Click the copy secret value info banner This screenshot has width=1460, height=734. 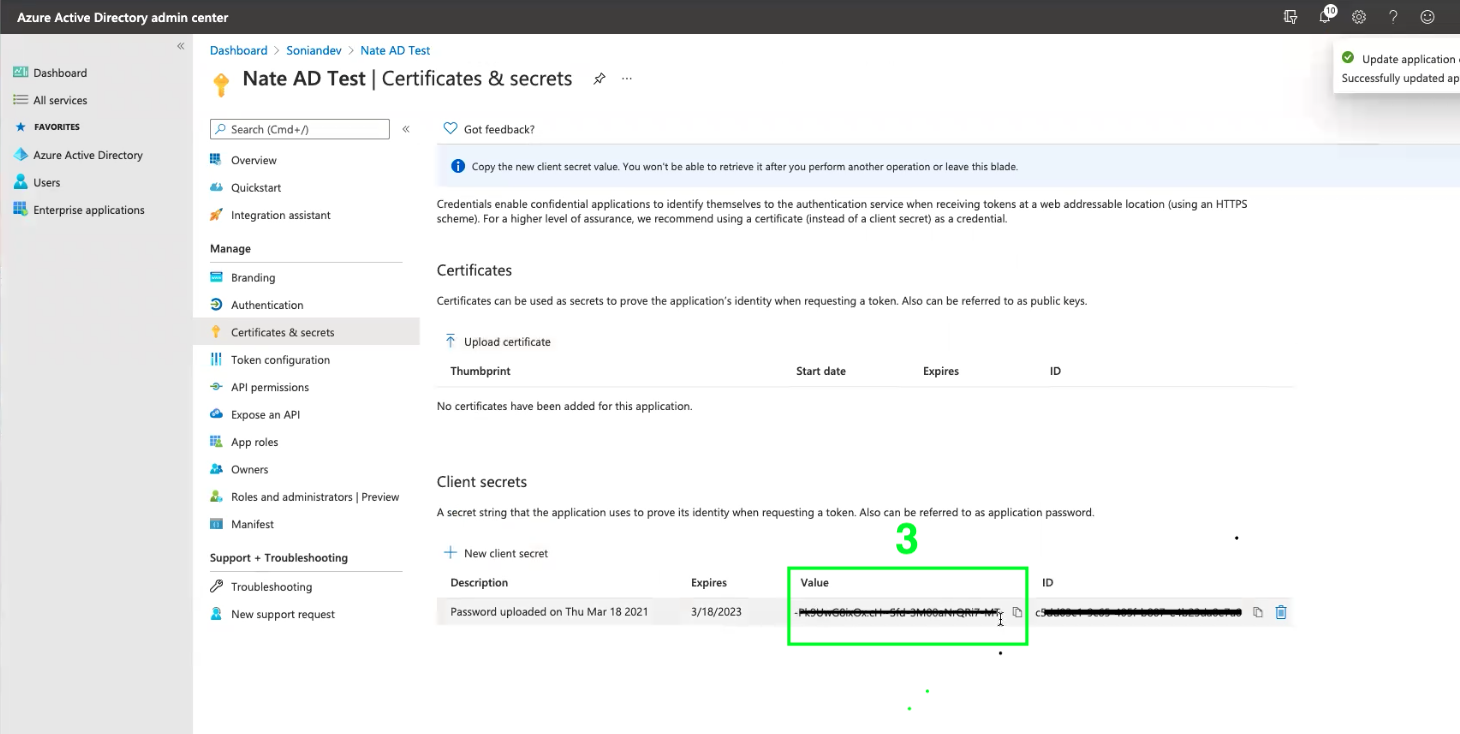(x=948, y=166)
